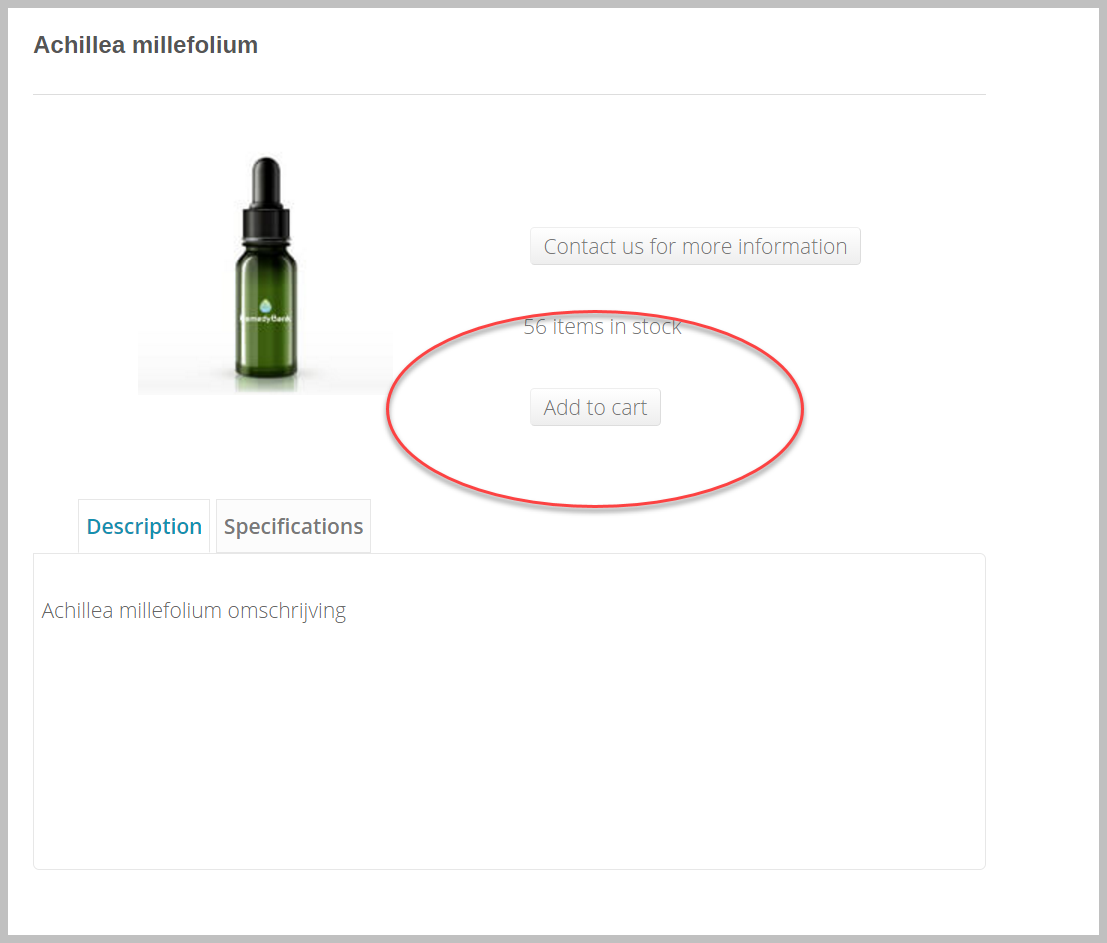This screenshot has width=1107, height=943.
Task: Click the red oval annotation outline
Action: point(802,408)
